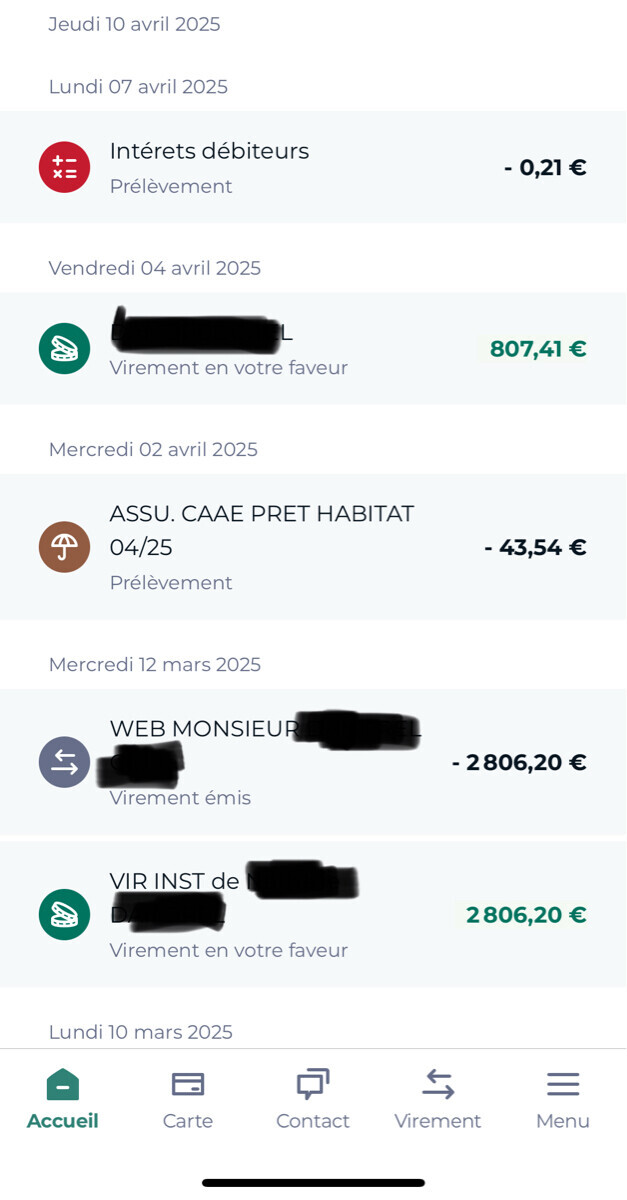Tap the grey transfer arrows icon for WEB MONSIEUR
Image resolution: width=627 pixels, height=1200 pixels.
[64, 762]
